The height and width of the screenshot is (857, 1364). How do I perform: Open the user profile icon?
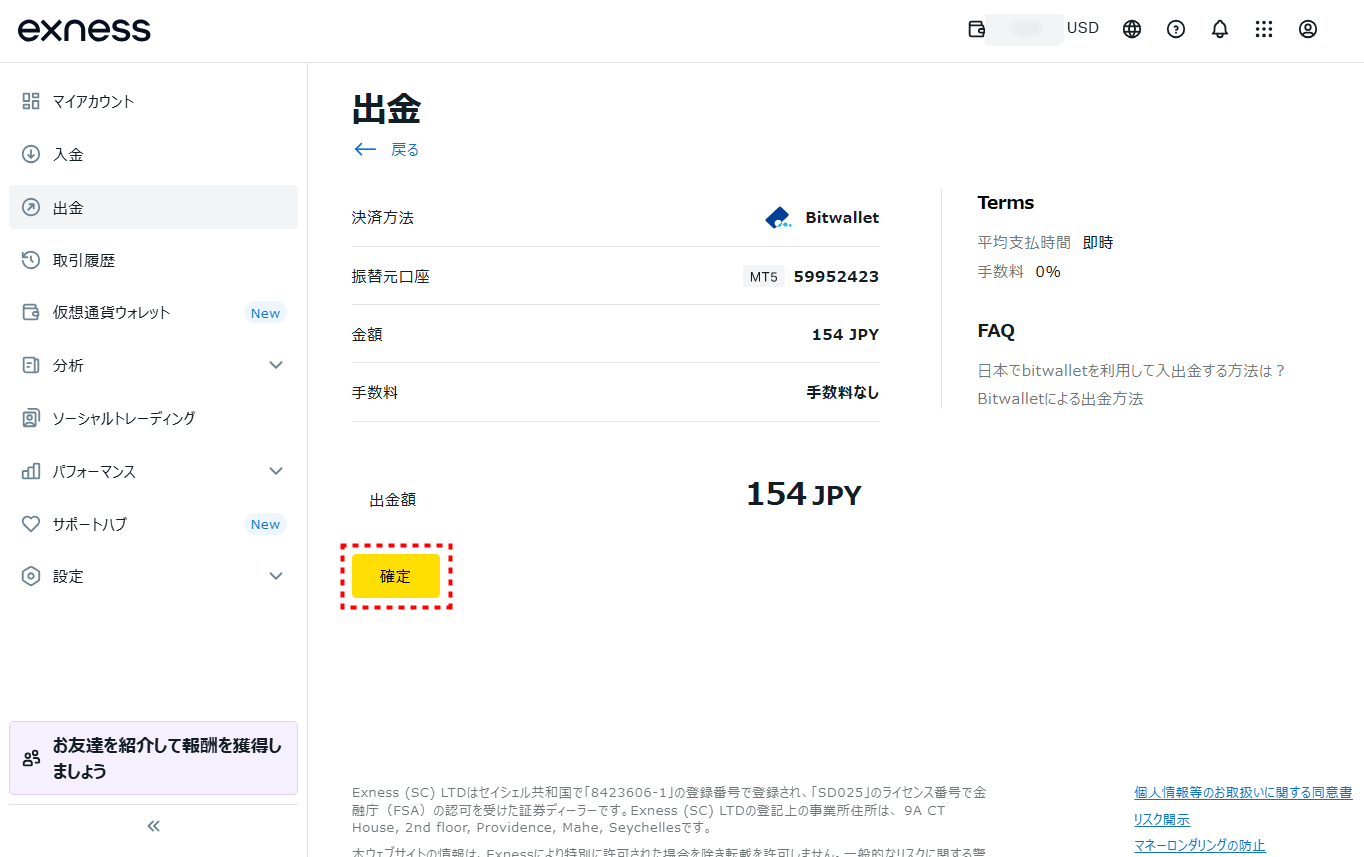point(1308,29)
